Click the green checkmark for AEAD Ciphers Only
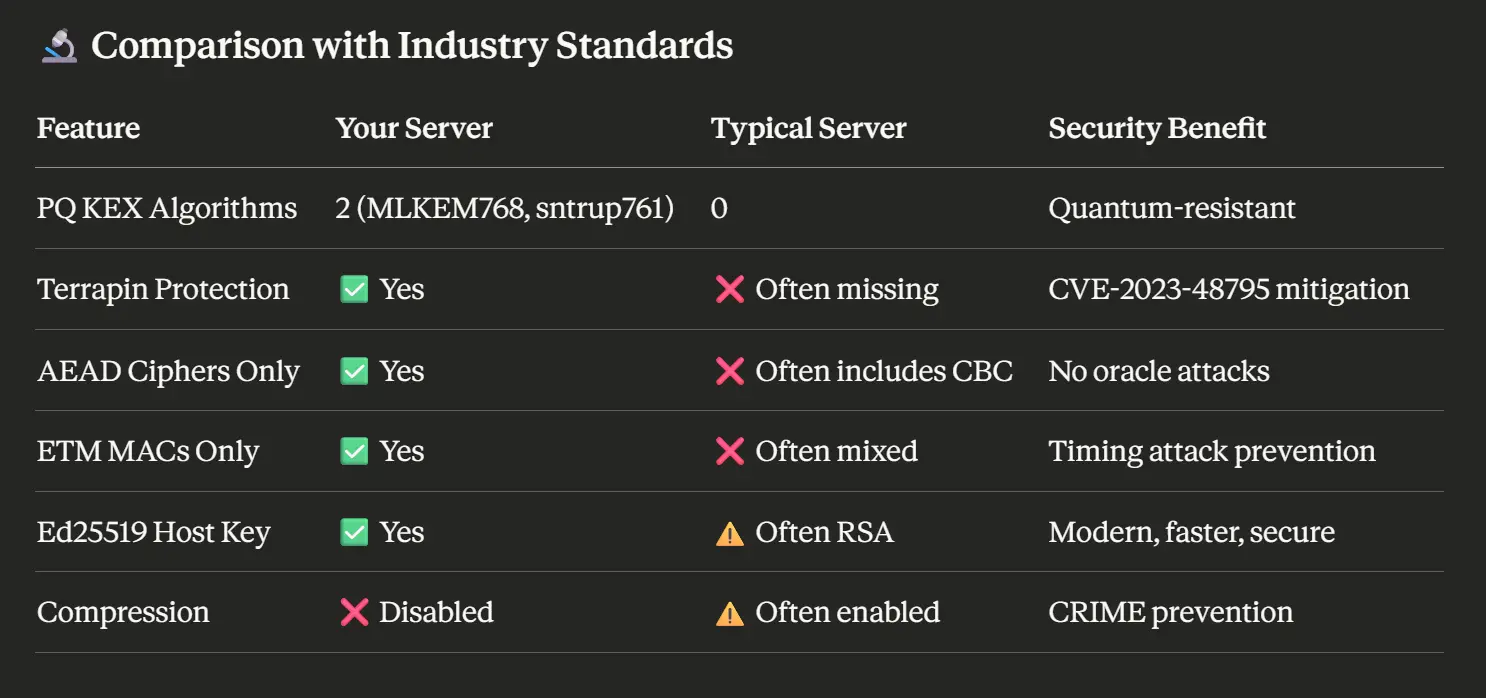The height and width of the screenshot is (698, 1486). point(354,372)
